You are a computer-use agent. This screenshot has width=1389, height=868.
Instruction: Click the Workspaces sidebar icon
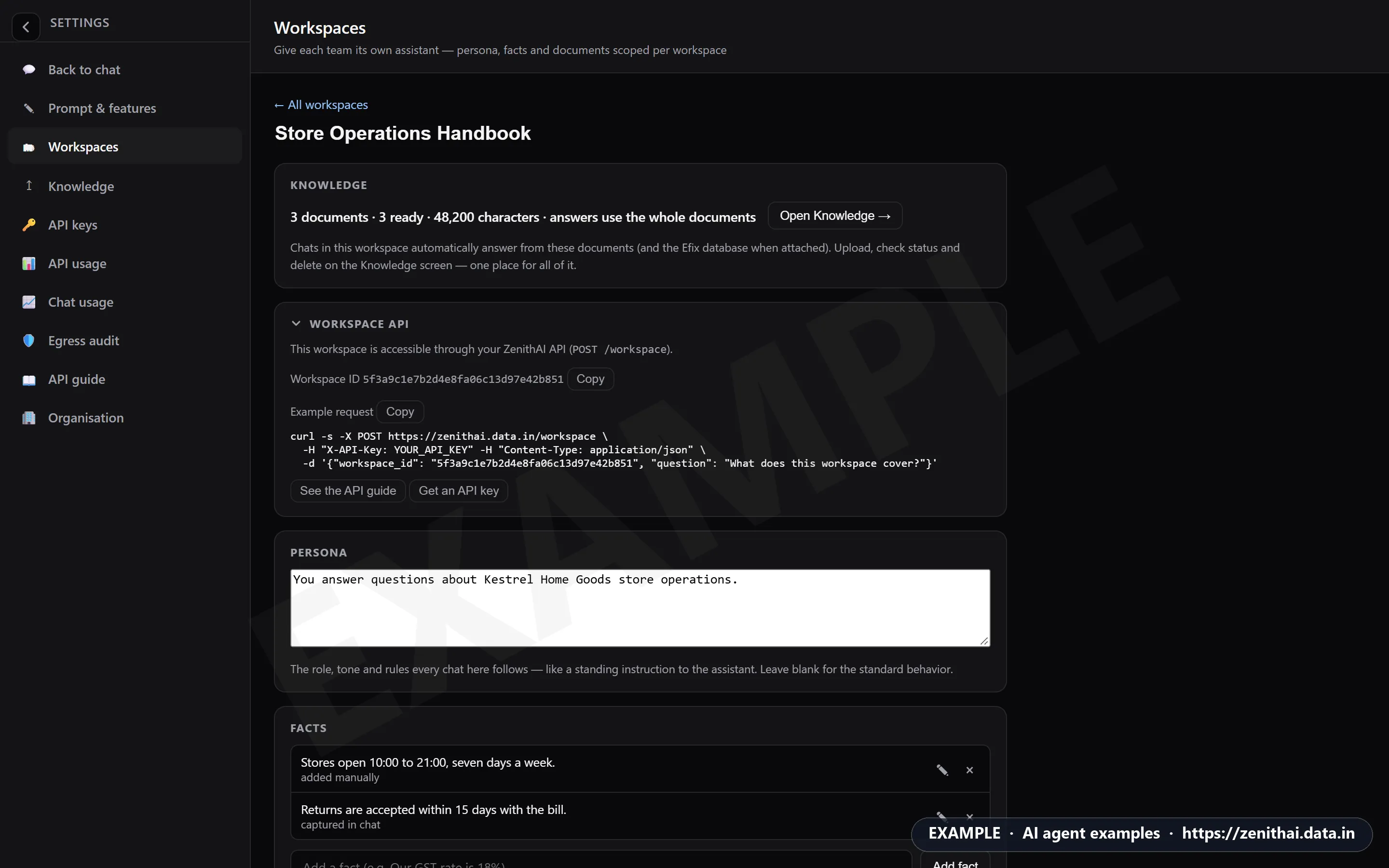(29, 147)
